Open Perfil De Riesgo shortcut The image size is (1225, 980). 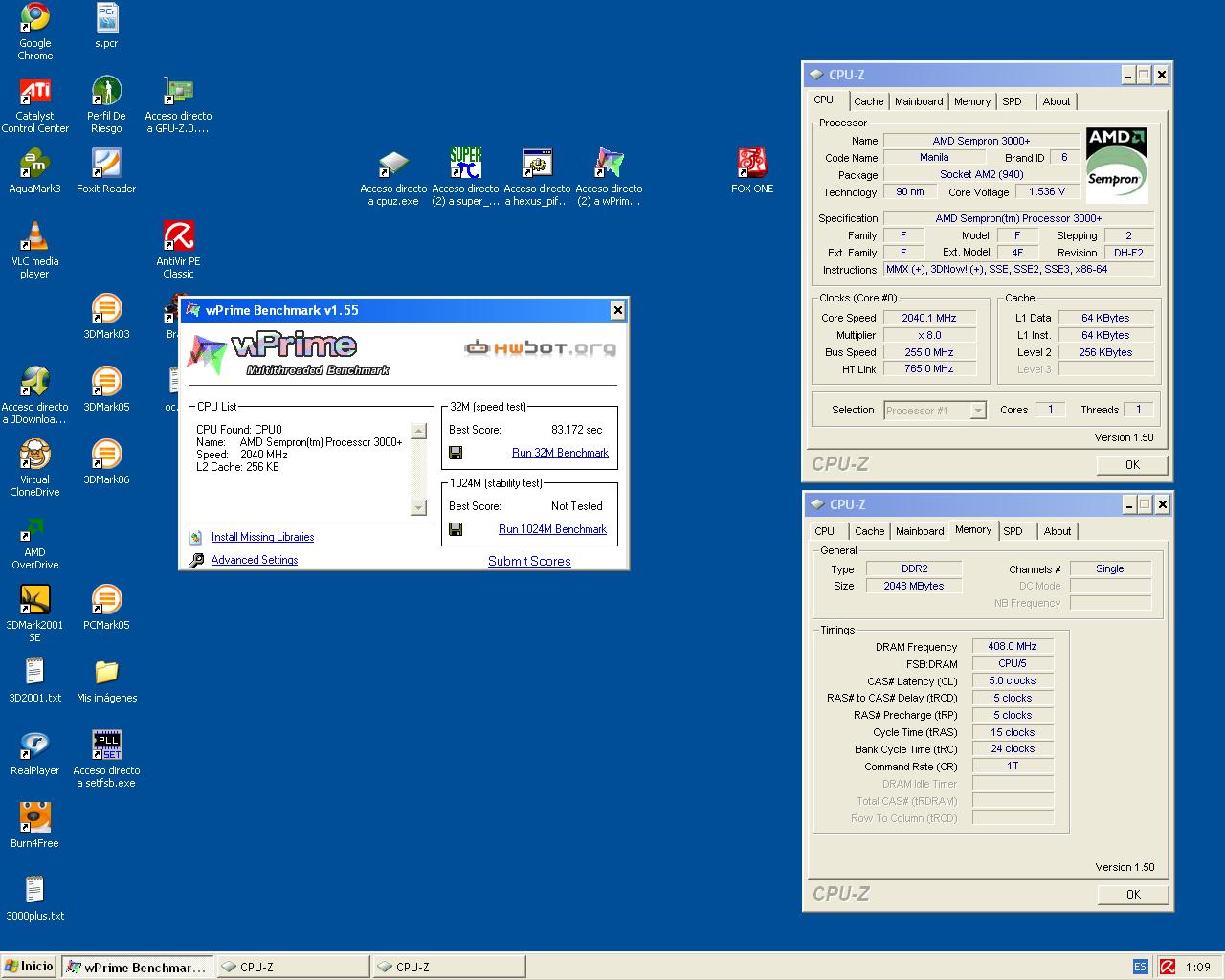[x=106, y=90]
